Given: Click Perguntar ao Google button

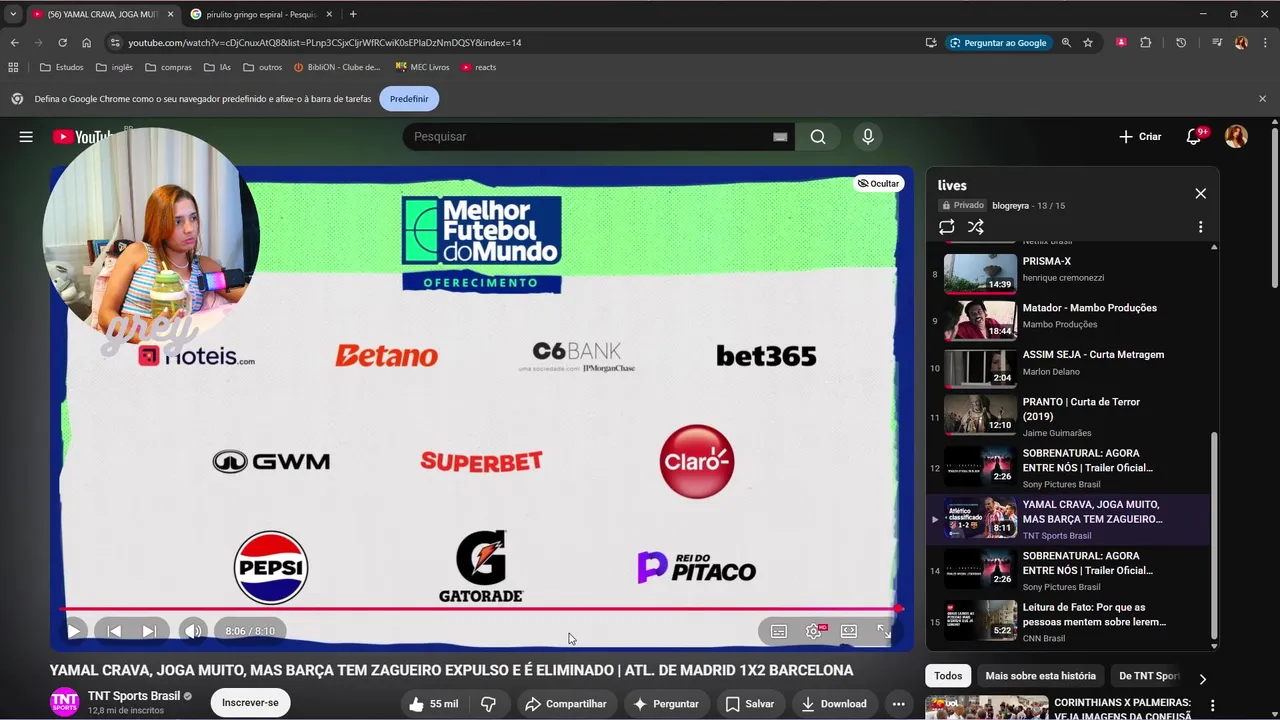Looking at the screenshot, I should 998,43.
